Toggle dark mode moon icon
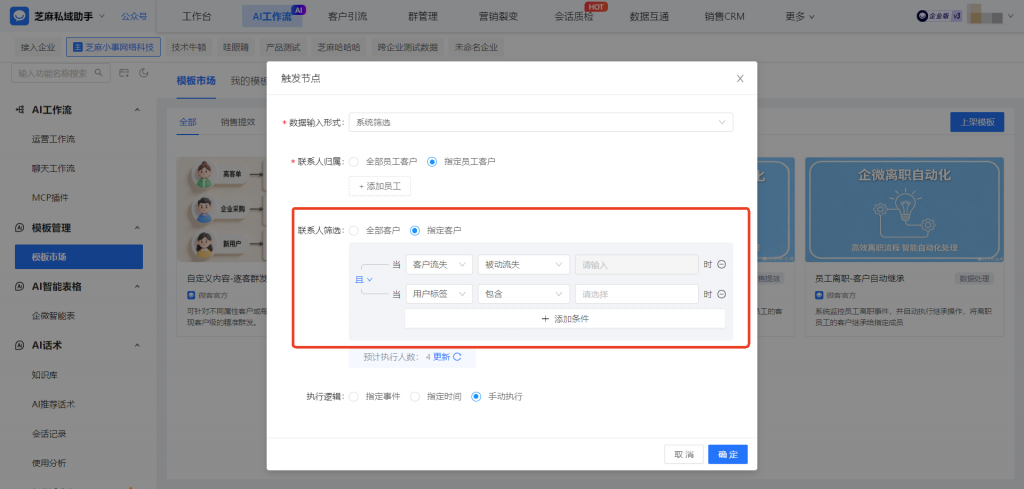The height and width of the screenshot is (489, 1024). point(144,73)
